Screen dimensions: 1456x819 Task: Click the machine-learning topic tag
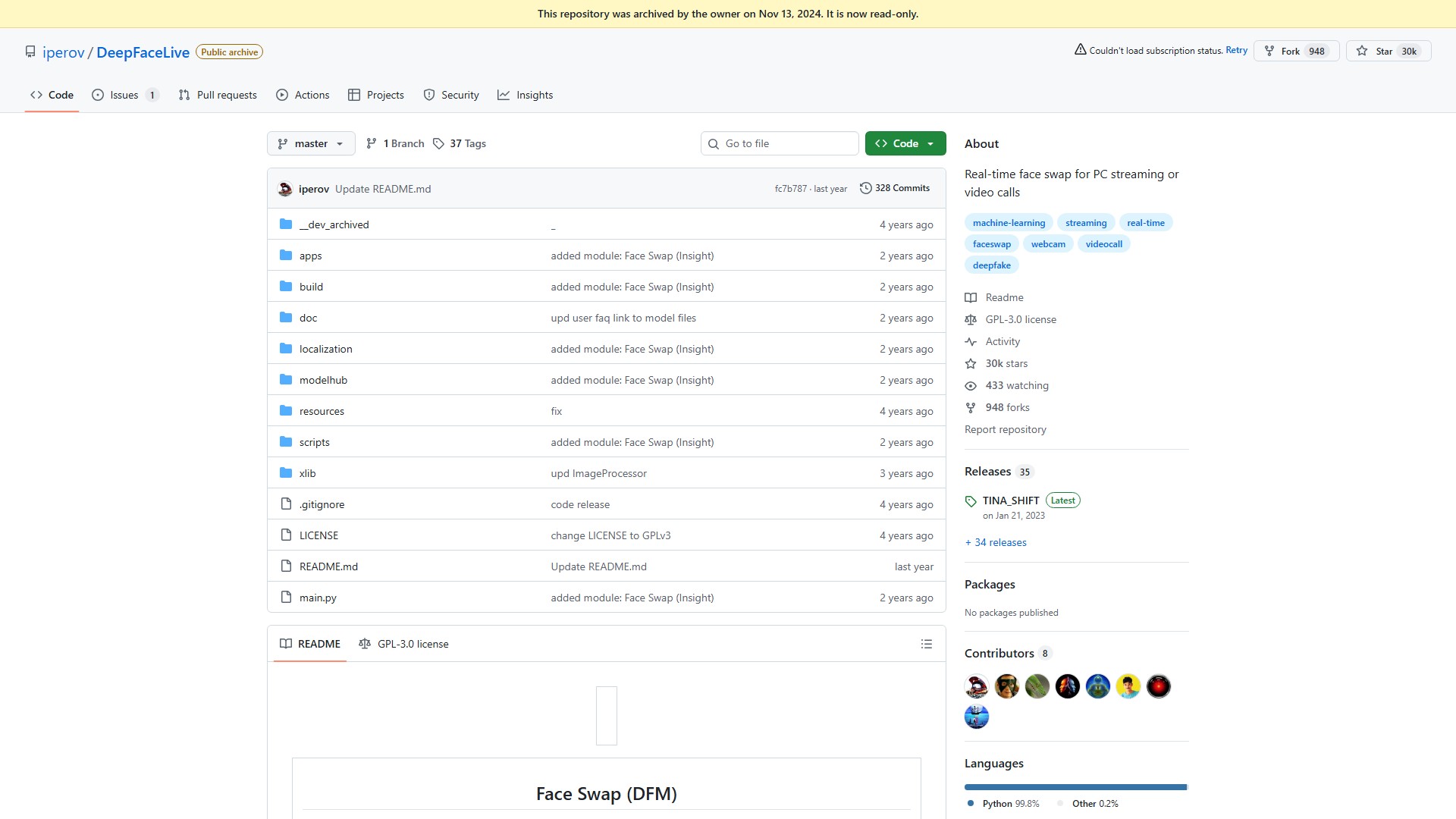click(1009, 223)
